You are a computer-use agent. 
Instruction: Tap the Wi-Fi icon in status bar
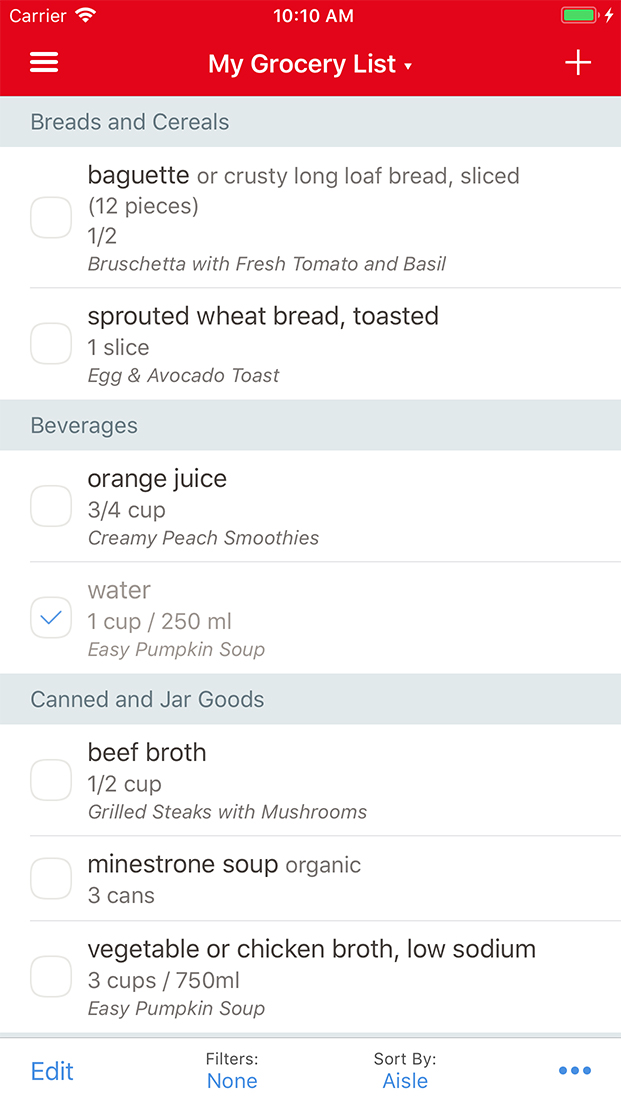(86, 16)
